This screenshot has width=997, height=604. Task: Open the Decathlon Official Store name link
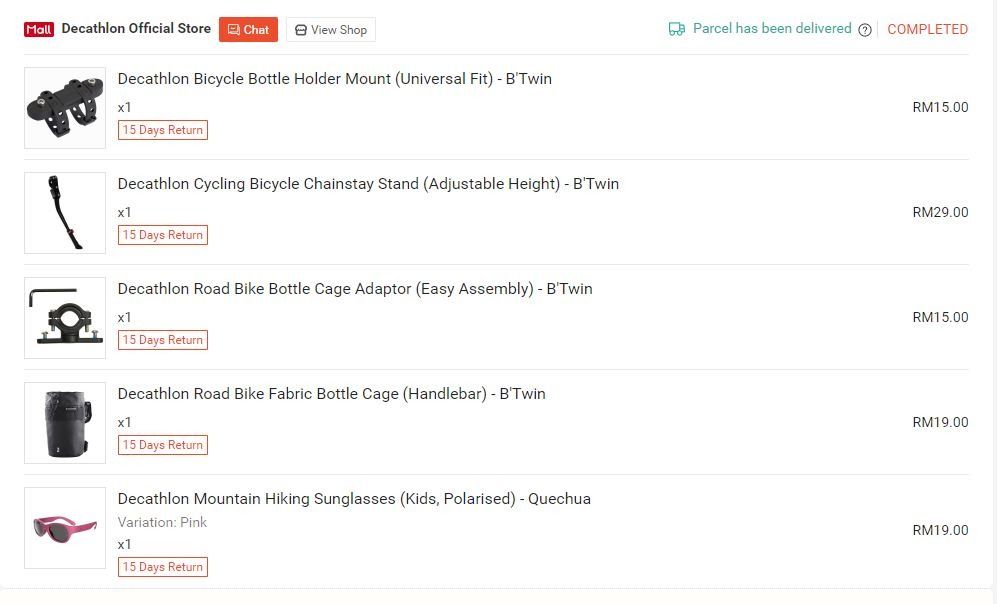(x=136, y=28)
